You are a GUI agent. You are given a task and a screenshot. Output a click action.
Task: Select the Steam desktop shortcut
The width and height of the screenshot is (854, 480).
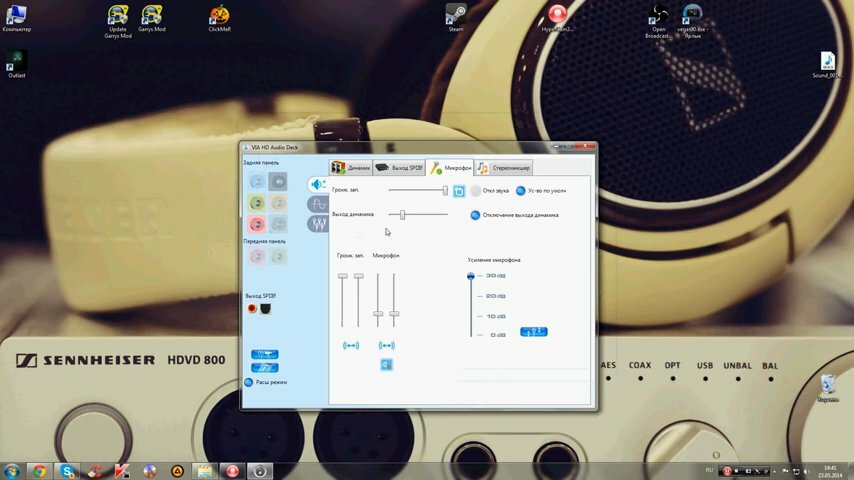click(x=456, y=18)
